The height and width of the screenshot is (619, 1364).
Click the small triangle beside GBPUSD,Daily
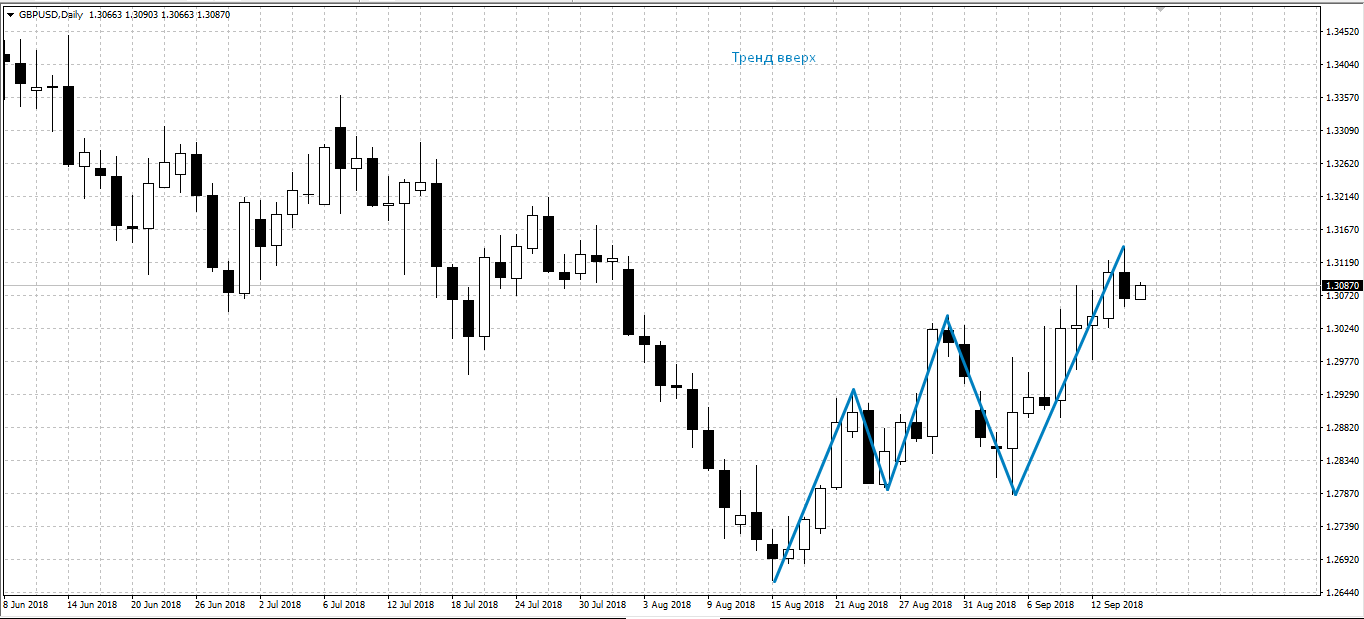click(10, 15)
